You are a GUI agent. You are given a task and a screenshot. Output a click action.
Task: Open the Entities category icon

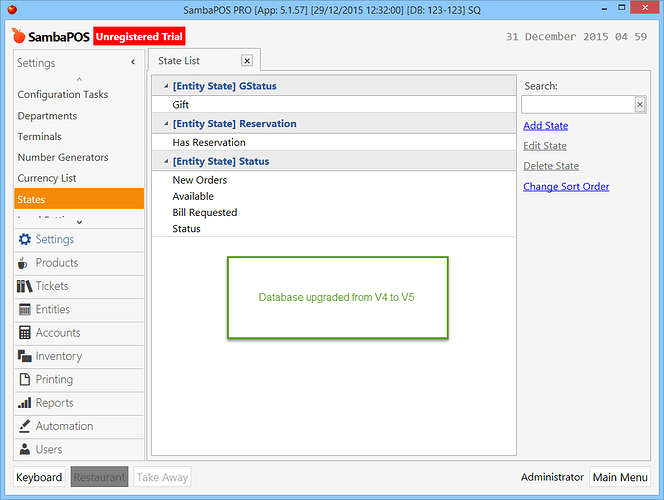(x=79, y=309)
